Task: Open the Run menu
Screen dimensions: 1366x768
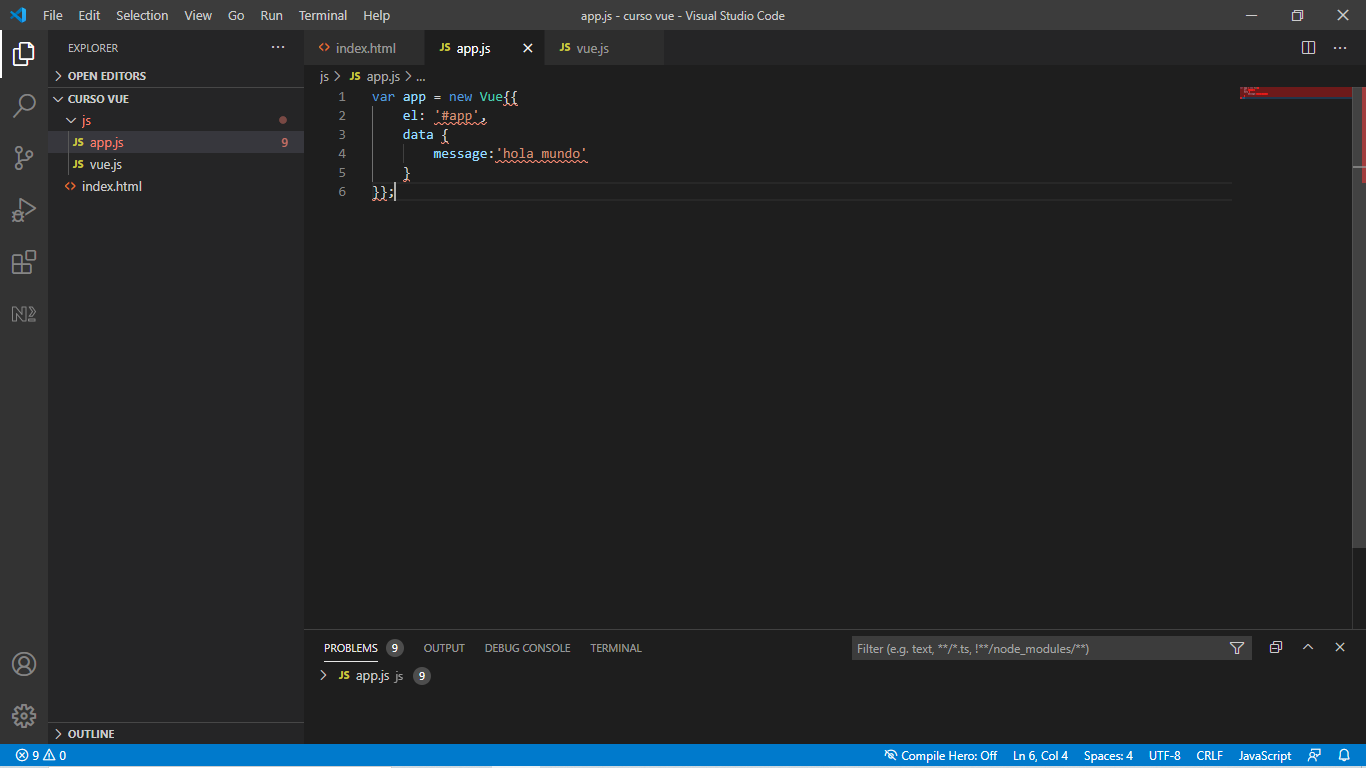Action: pyautogui.click(x=271, y=15)
